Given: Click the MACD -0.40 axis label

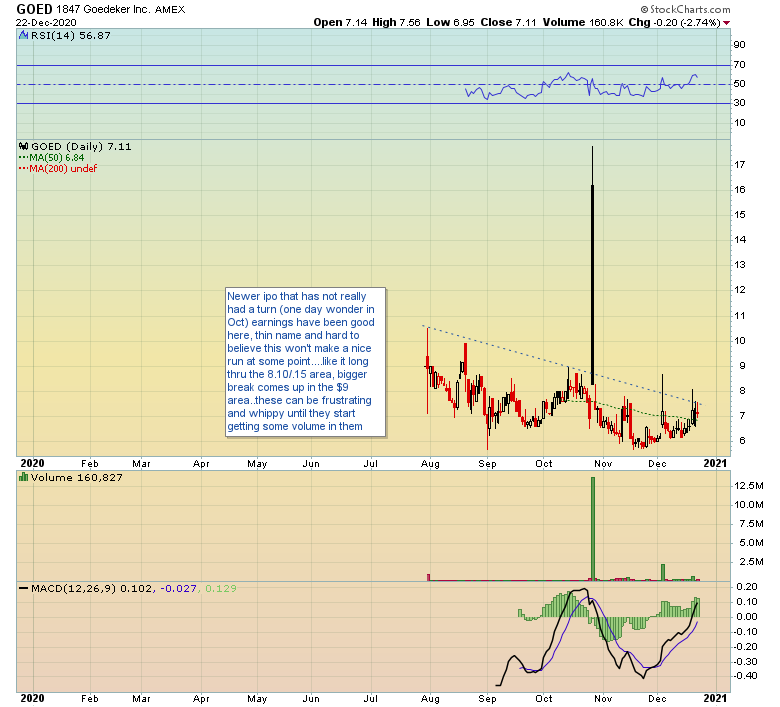Looking at the screenshot, I should 745,676.
